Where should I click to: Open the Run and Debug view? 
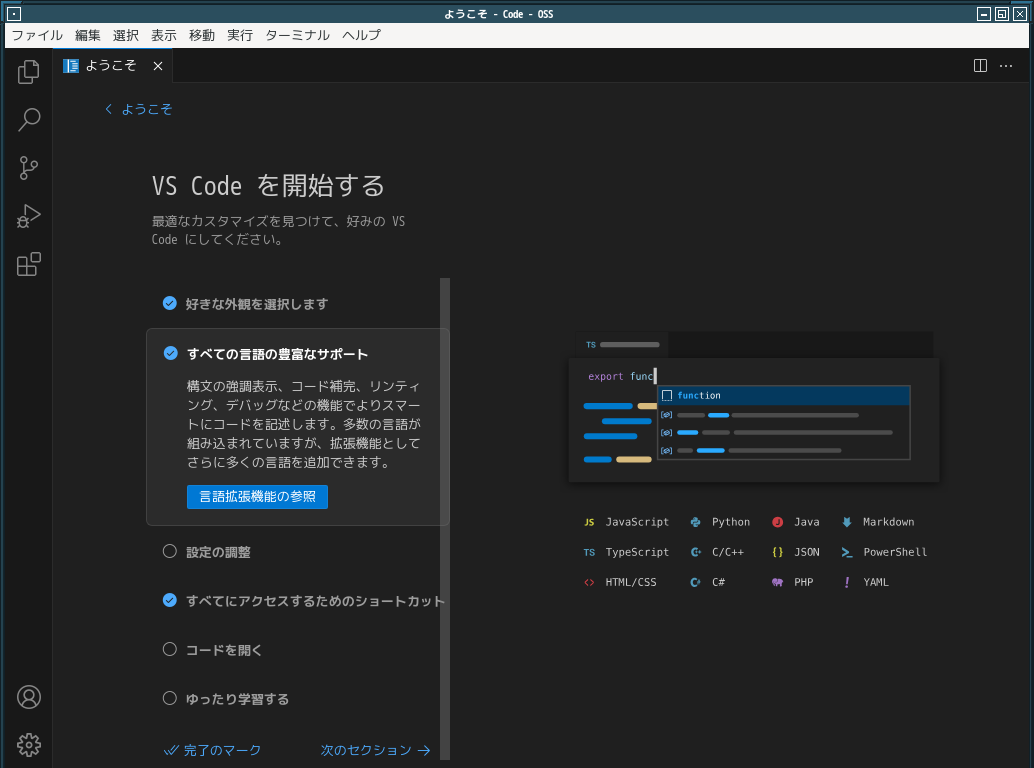(x=28, y=216)
